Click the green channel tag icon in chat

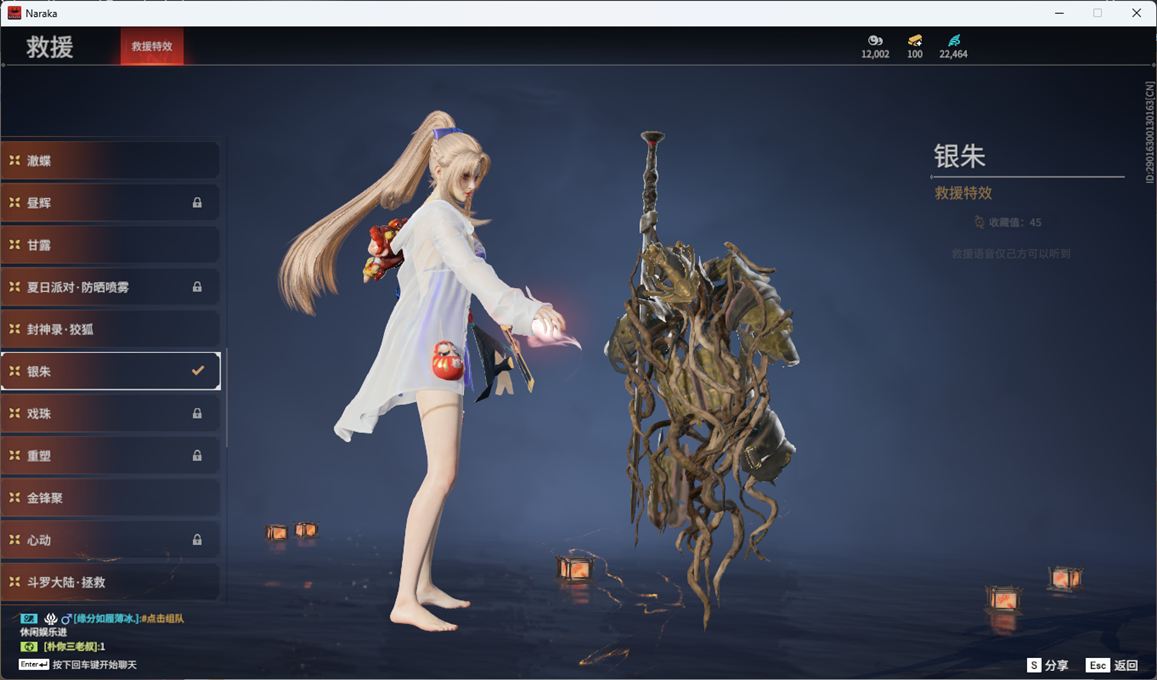click(x=29, y=646)
